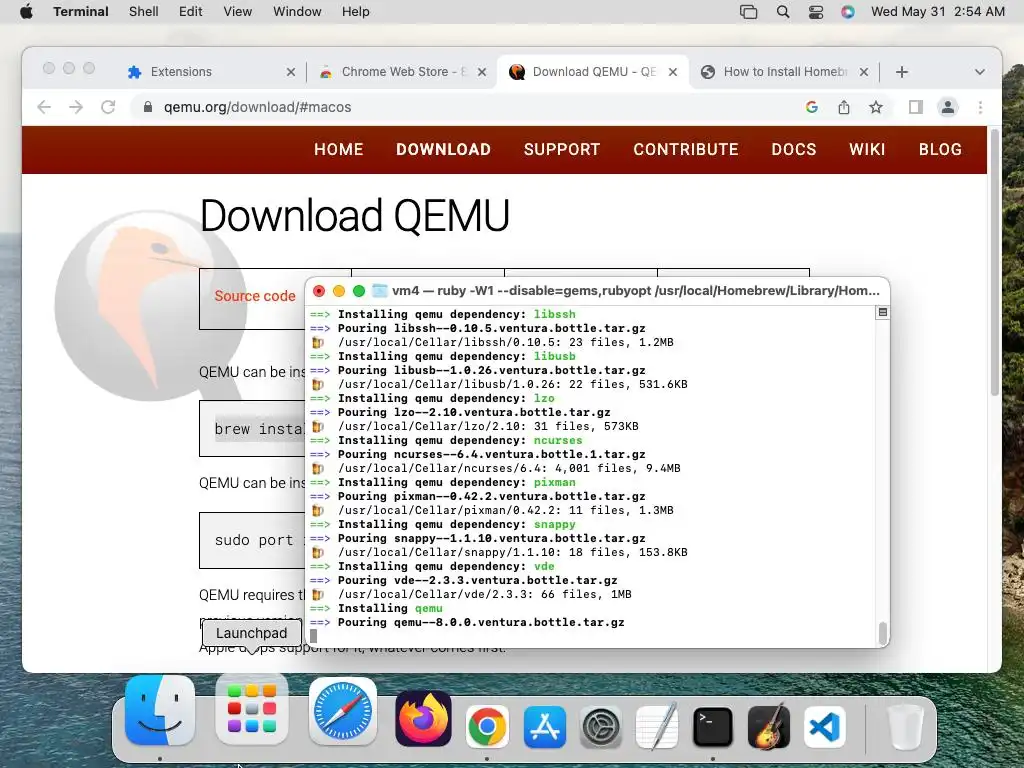The image size is (1024, 768).
Task: Open the BLOG nav link
Action: 940,150
